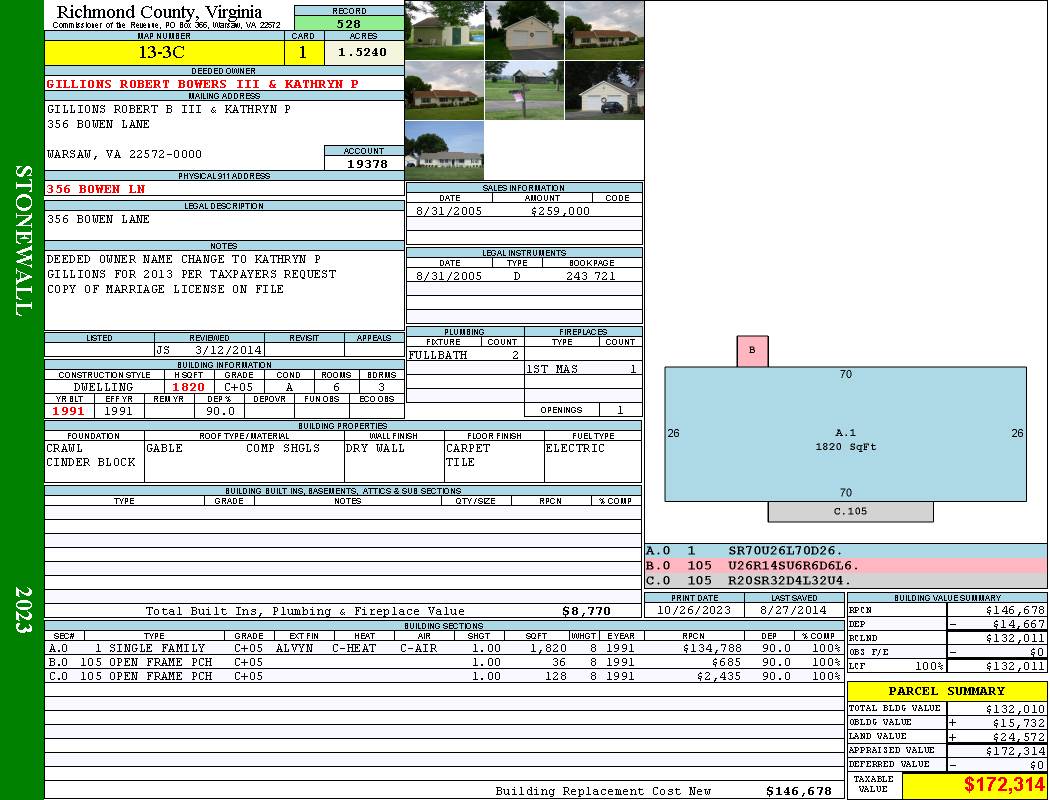Click the pink B porch section in sketch

point(752,351)
